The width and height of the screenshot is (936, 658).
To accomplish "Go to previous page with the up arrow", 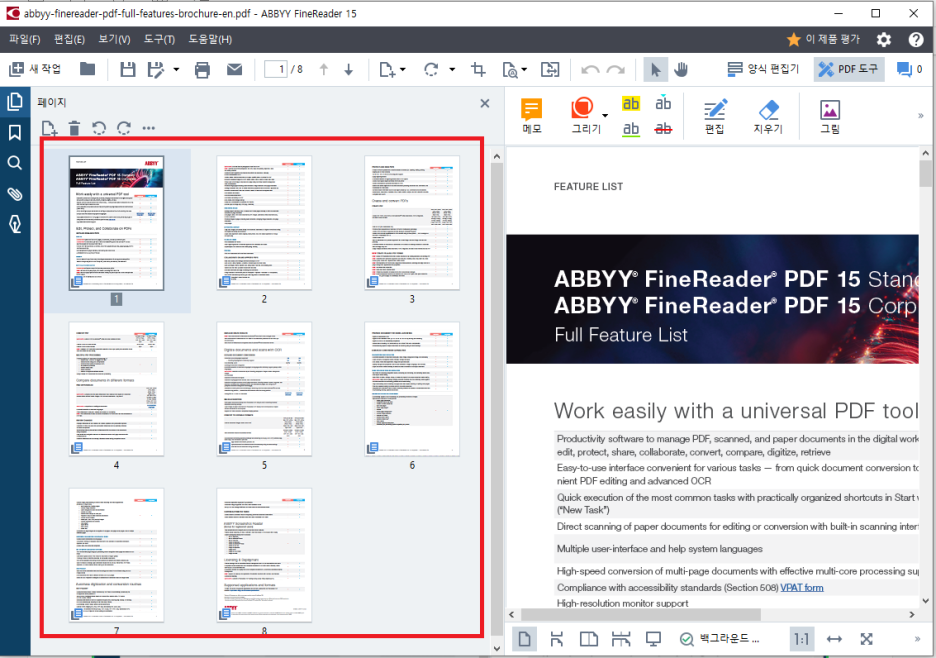I will click(324, 70).
